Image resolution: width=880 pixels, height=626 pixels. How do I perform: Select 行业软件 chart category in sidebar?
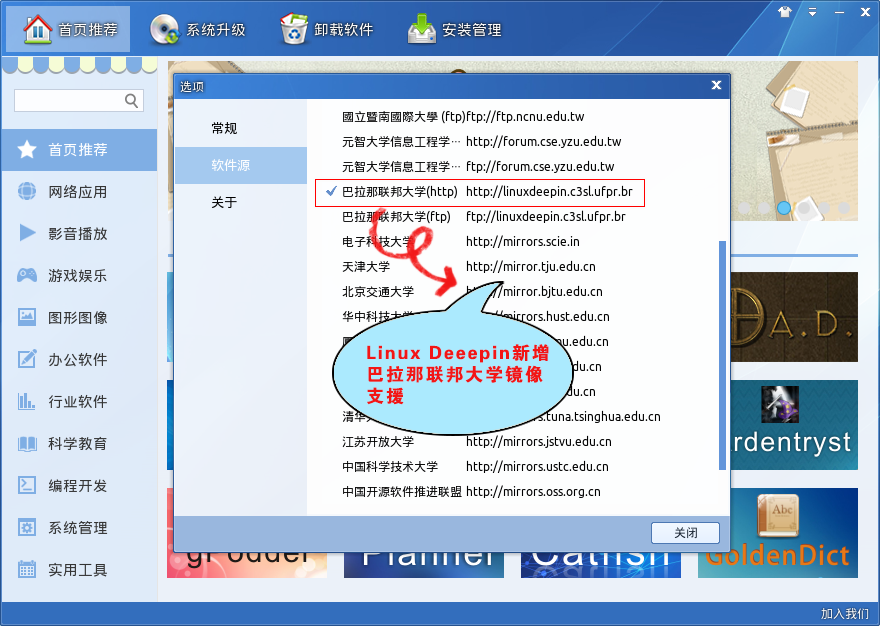[x=79, y=401]
